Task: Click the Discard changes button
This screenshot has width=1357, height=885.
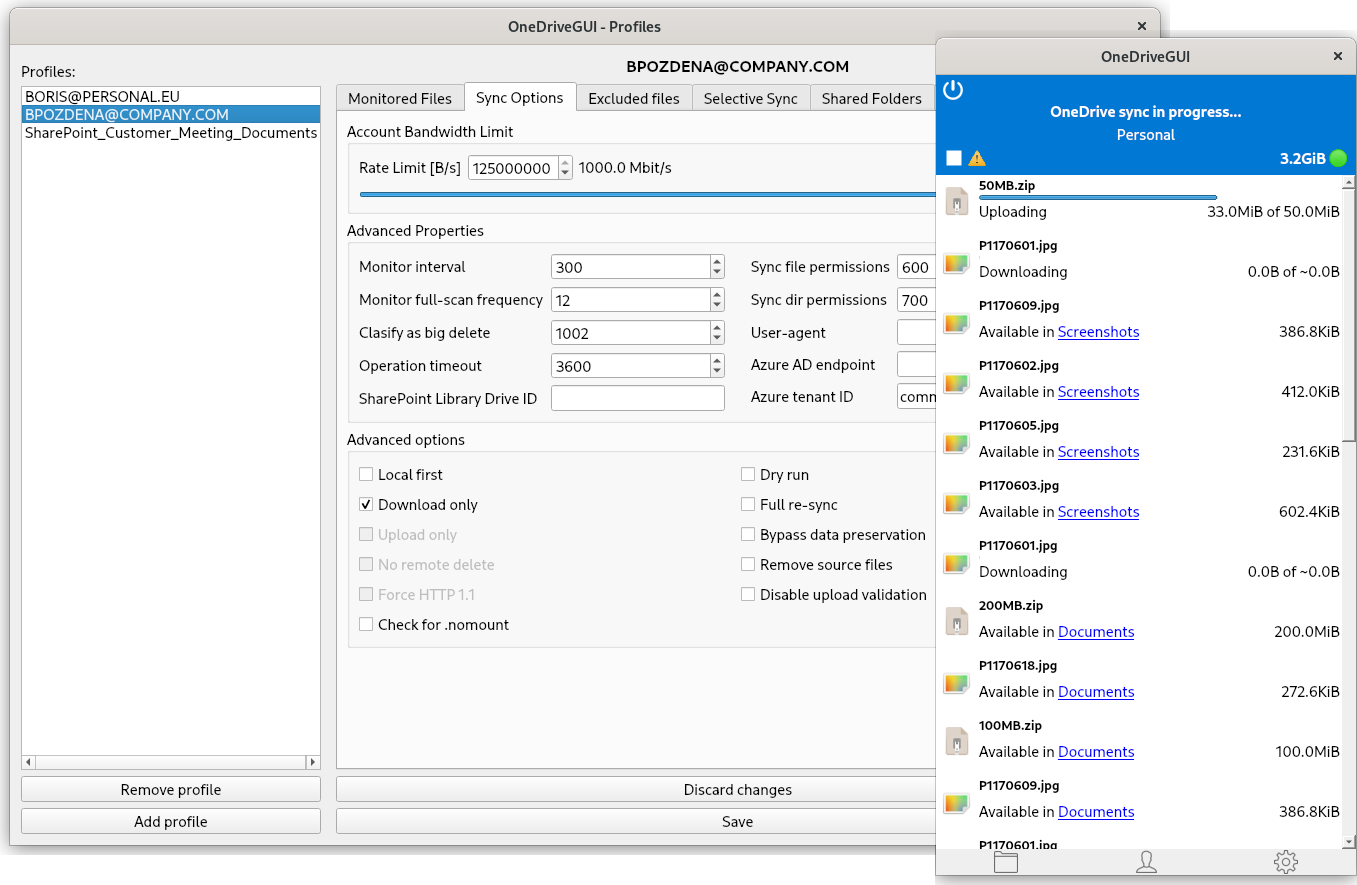Action: (636, 789)
